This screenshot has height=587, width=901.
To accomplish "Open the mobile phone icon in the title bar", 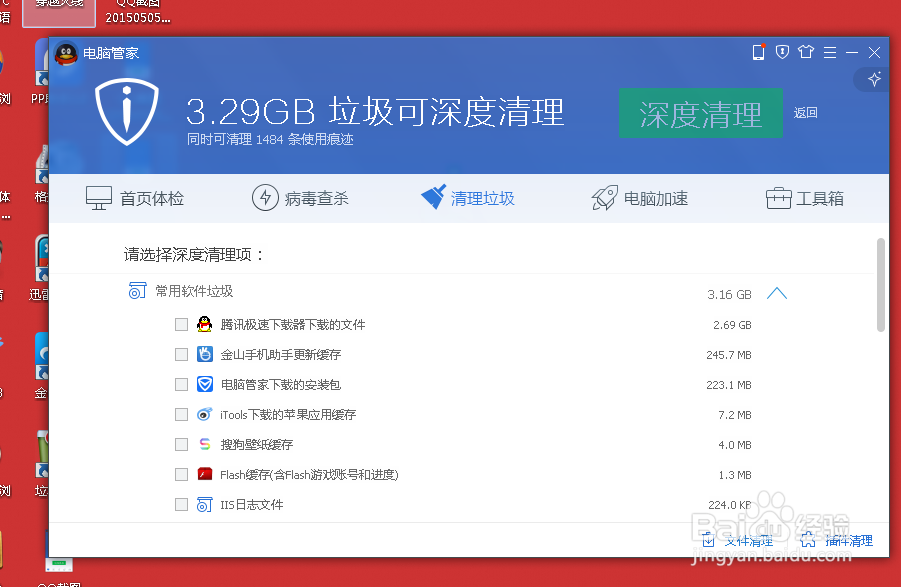I will pos(758,52).
